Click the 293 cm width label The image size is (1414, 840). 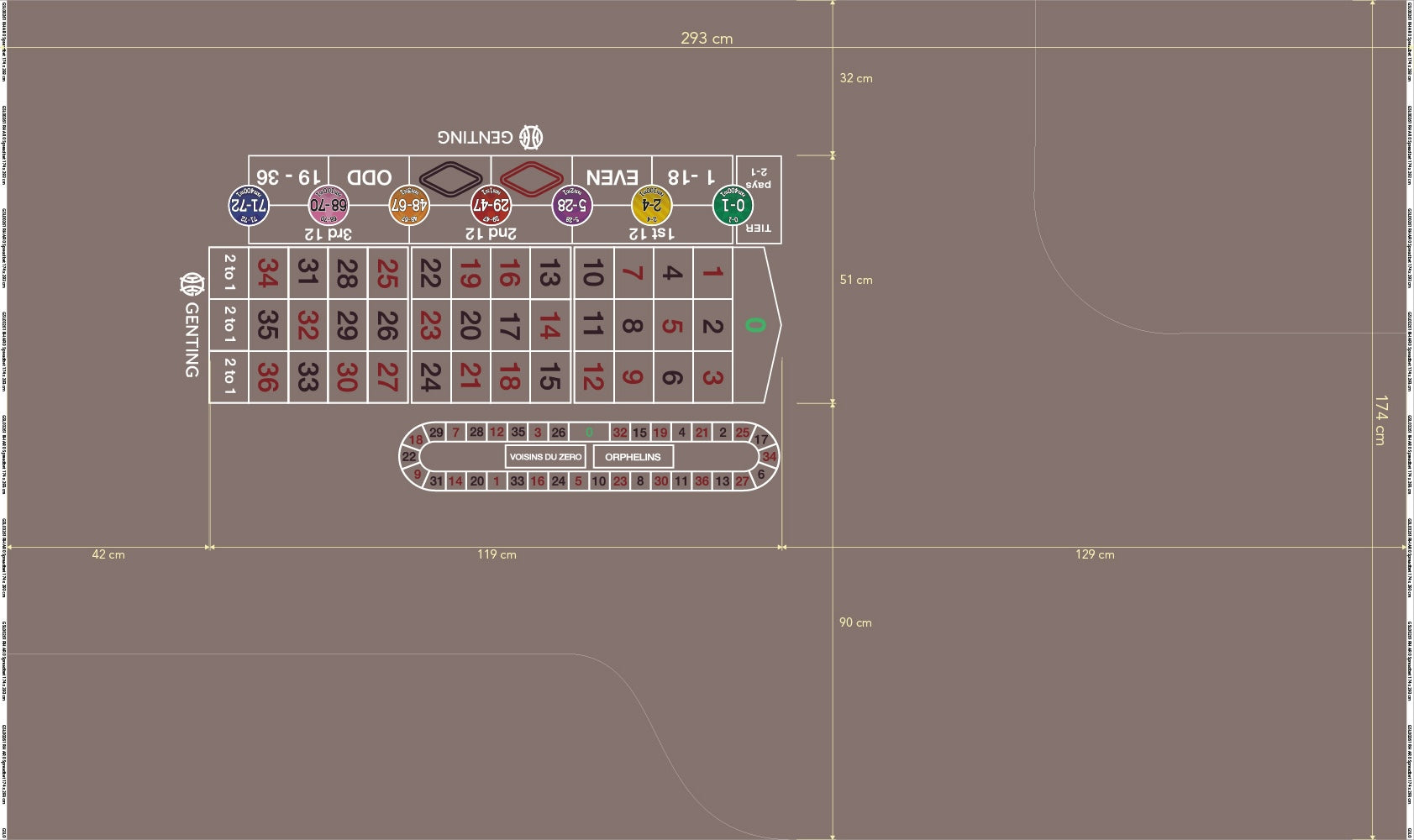707,38
